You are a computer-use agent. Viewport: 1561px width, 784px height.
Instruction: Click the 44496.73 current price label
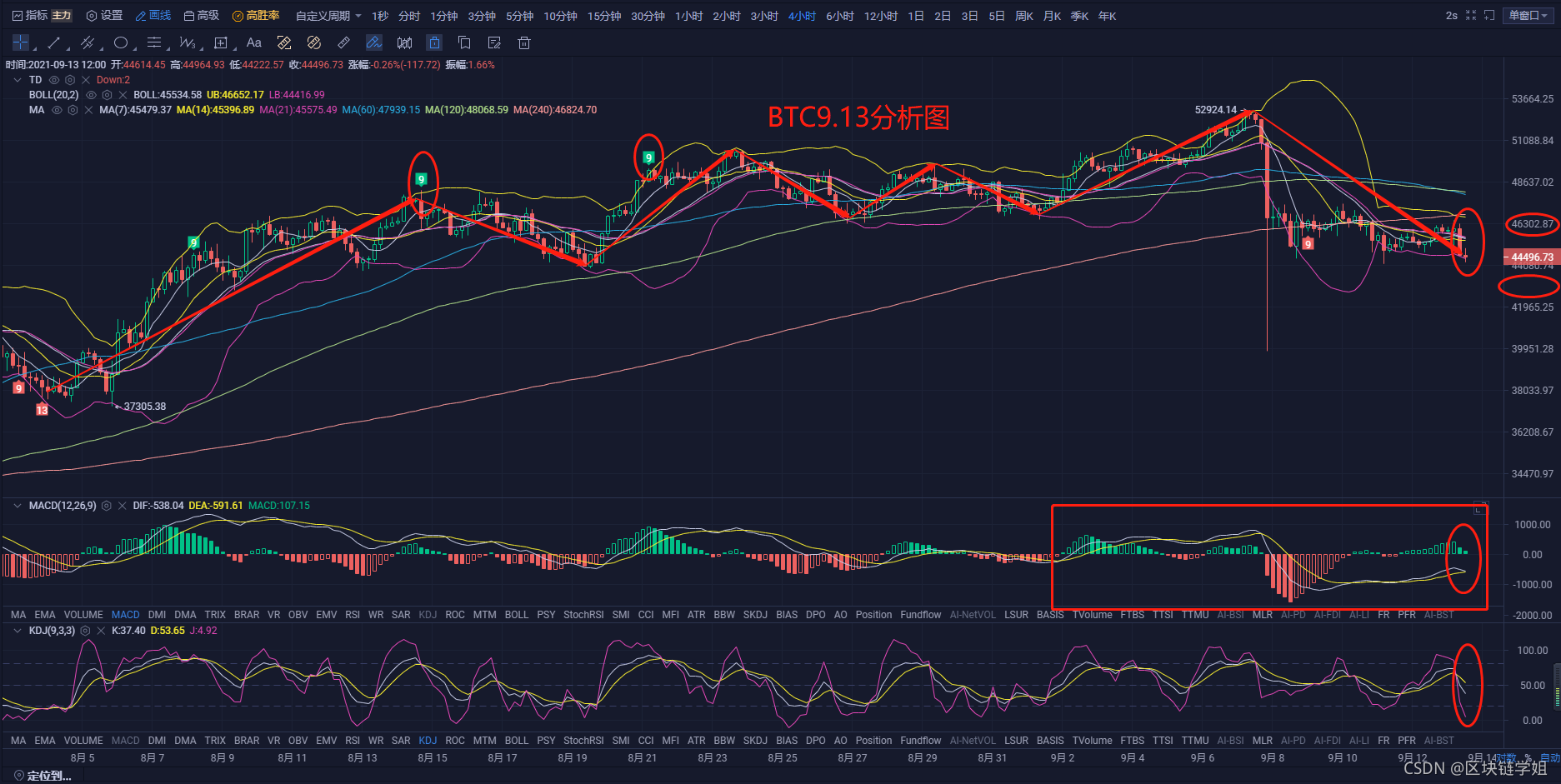coord(1532,257)
